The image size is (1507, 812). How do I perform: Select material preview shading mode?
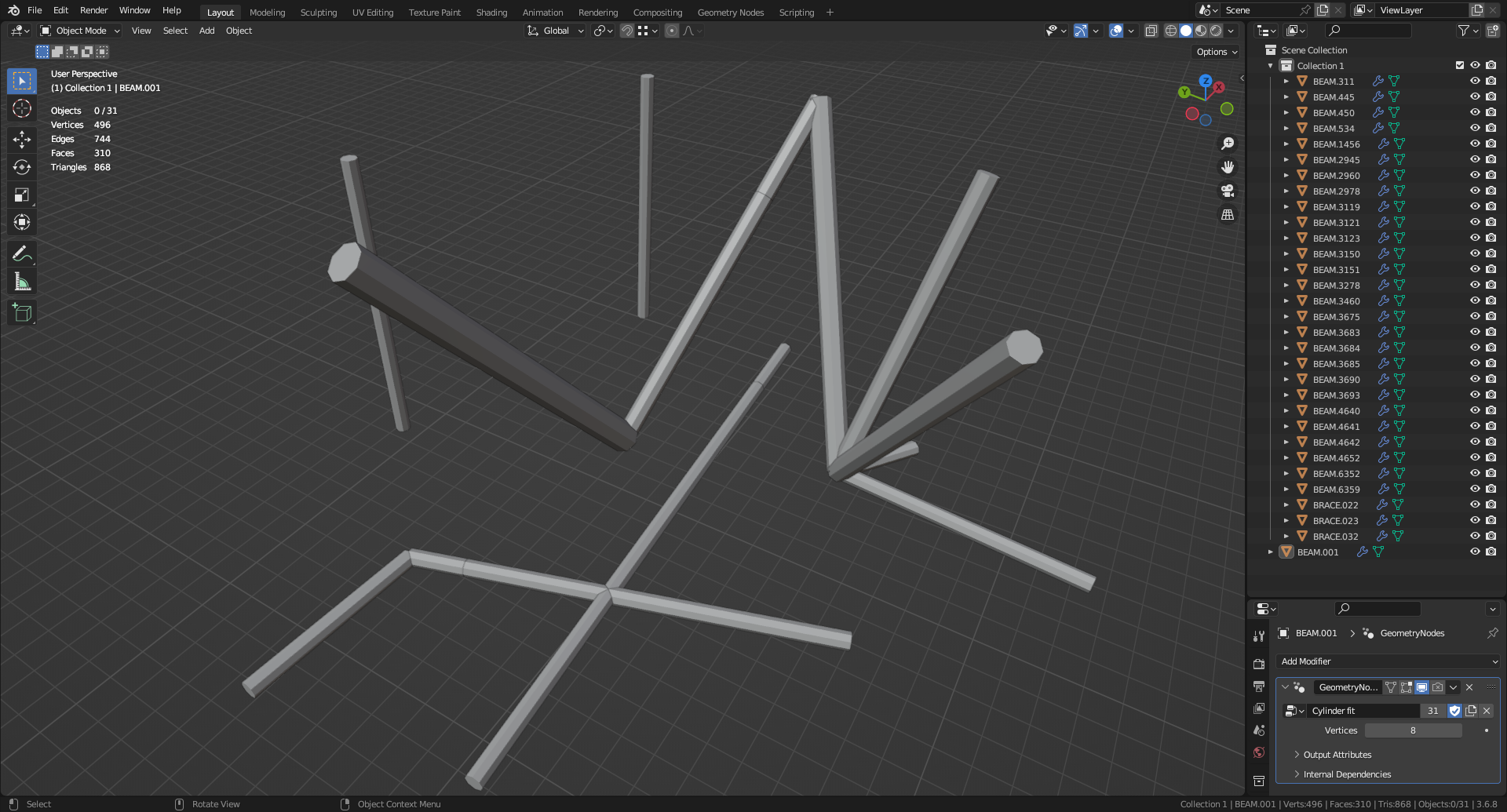click(1201, 31)
